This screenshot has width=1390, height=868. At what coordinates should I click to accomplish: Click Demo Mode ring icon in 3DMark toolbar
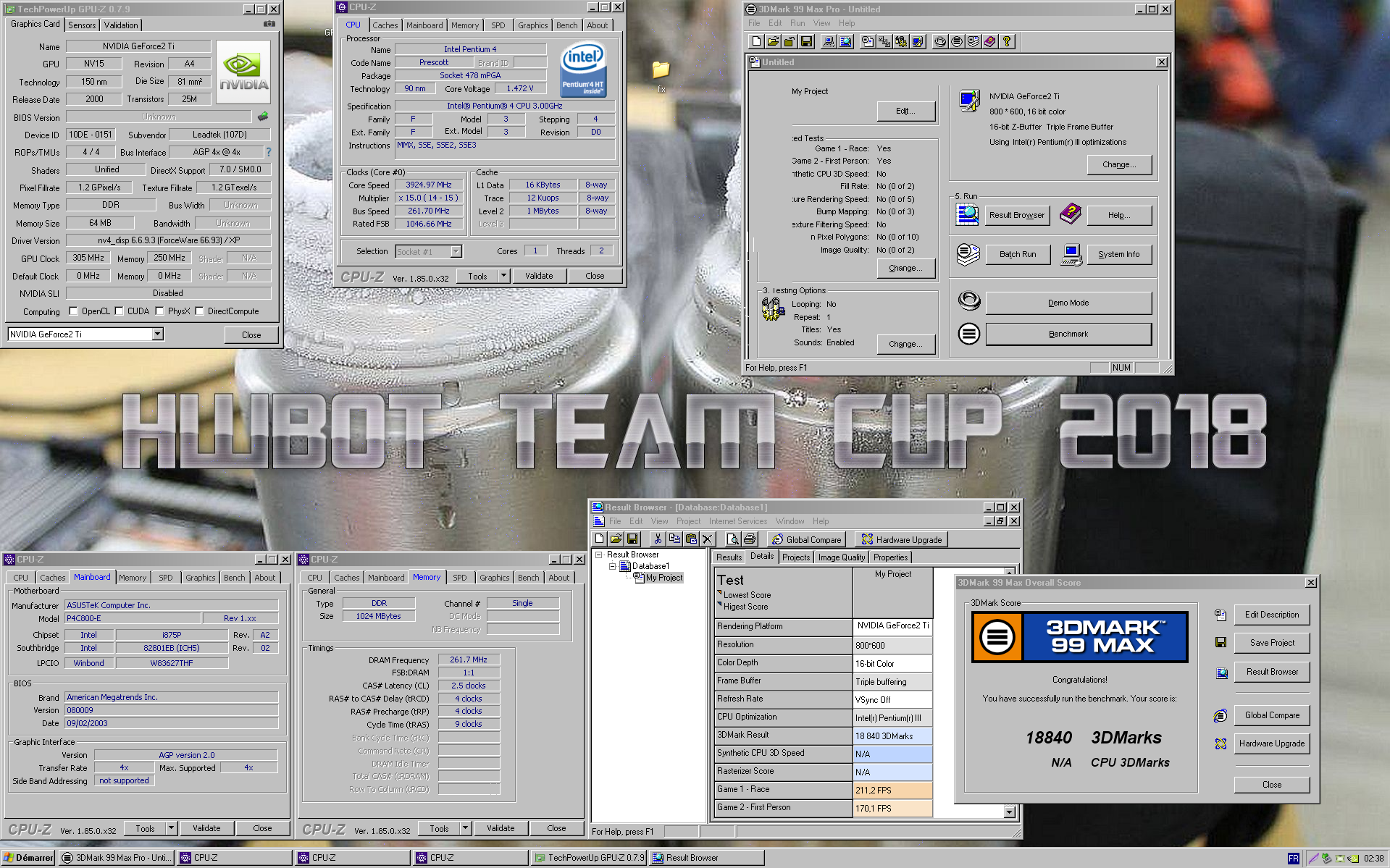[x=940, y=41]
